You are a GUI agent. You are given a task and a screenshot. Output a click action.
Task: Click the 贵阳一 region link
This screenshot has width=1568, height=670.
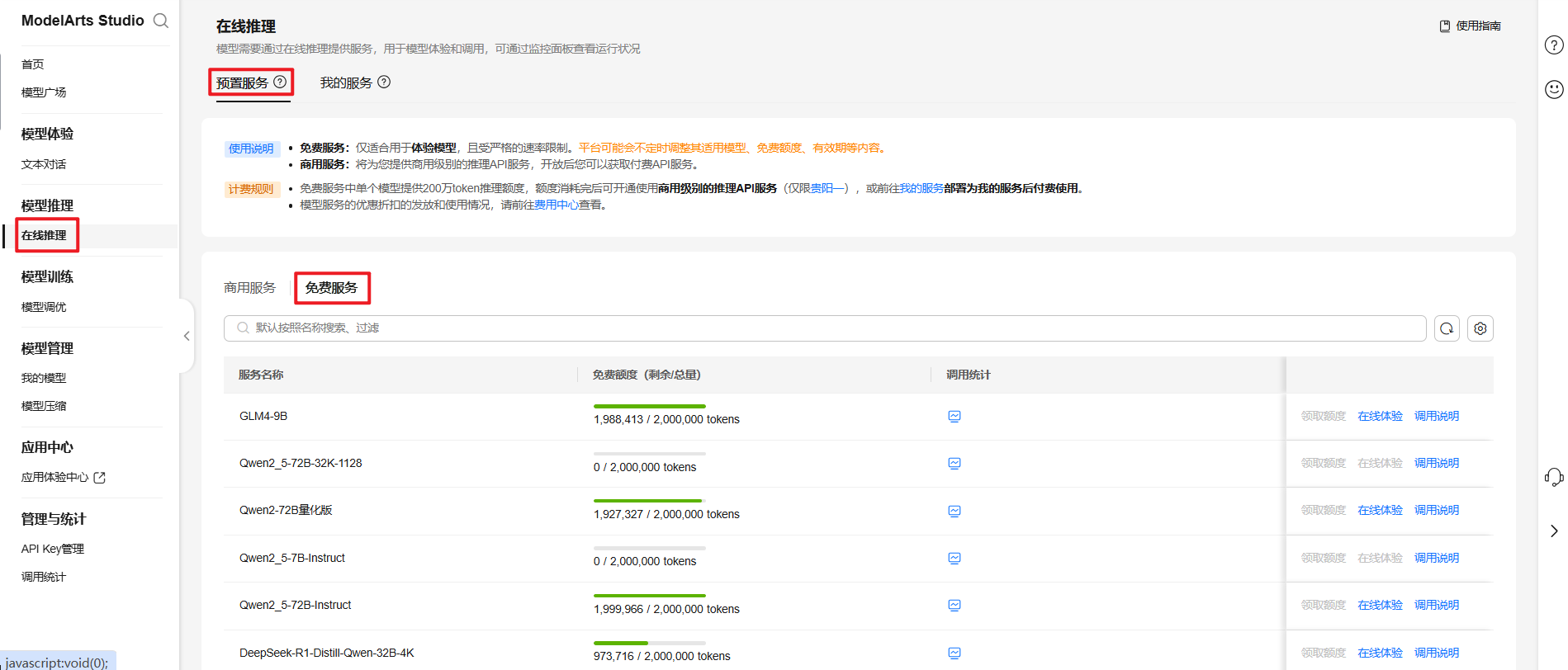(828, 188)
